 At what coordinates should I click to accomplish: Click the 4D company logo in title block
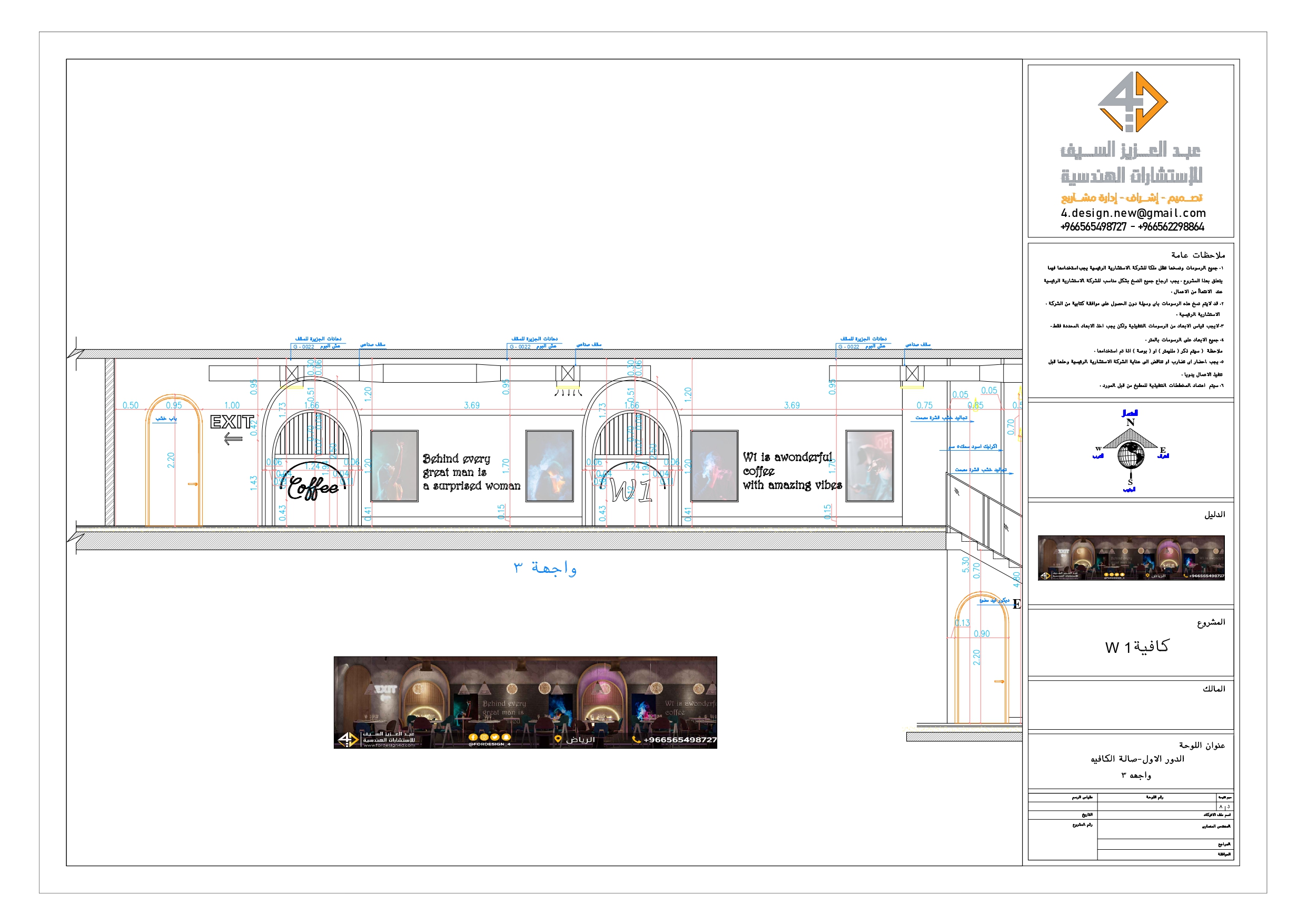1132,102
